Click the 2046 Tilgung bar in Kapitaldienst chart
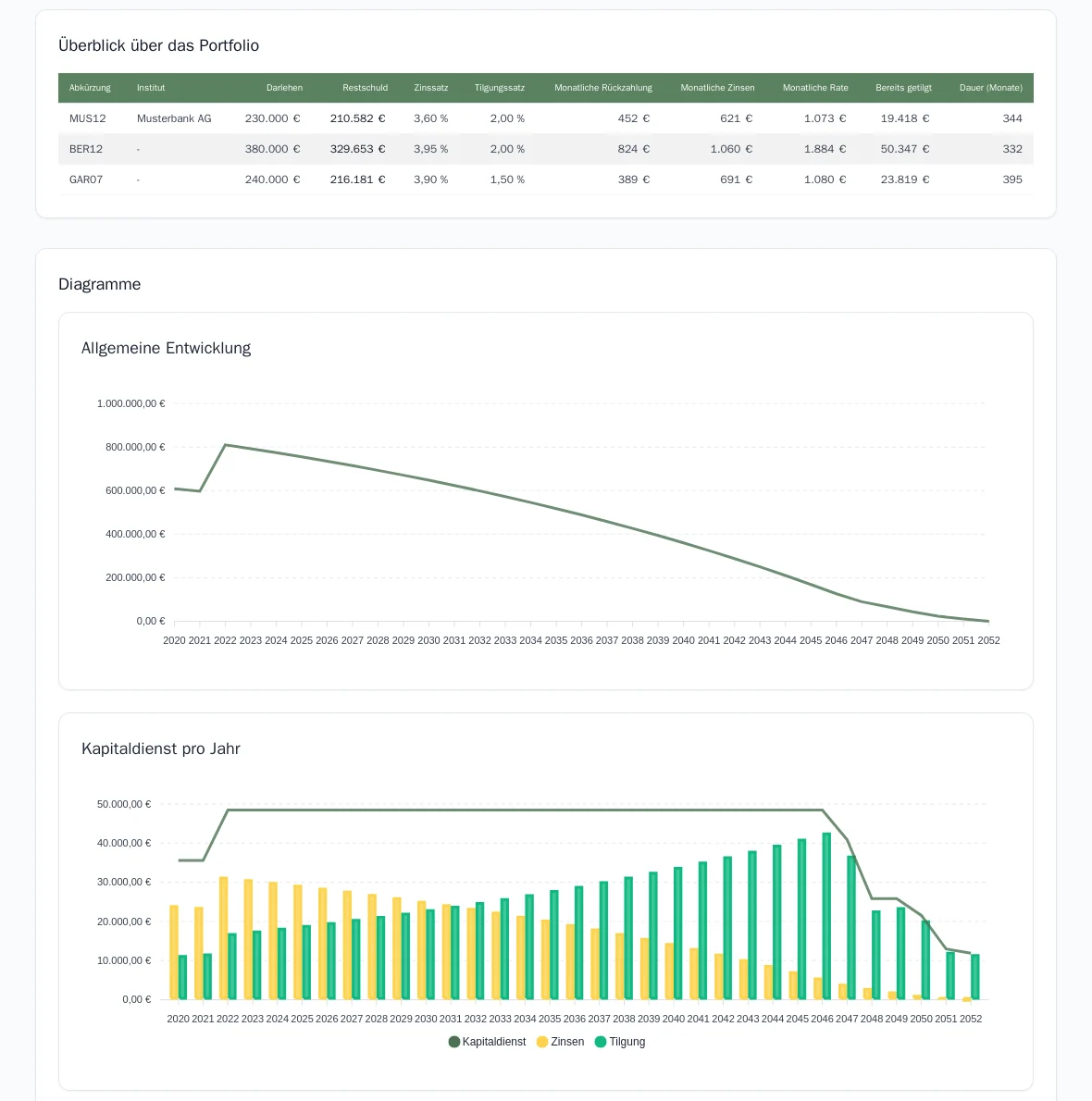 (826, 916)
